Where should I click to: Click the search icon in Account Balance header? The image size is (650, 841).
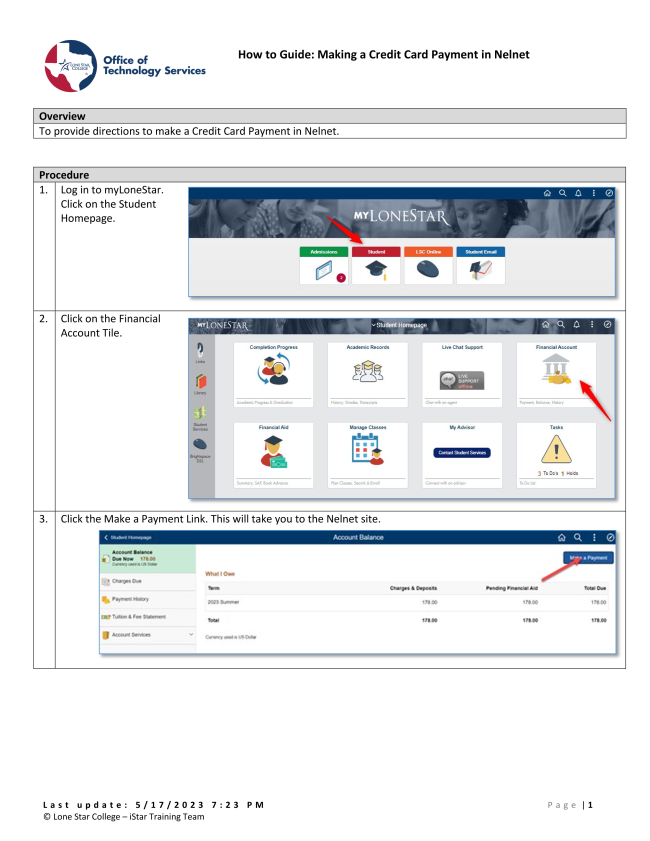tap(578, 537)
